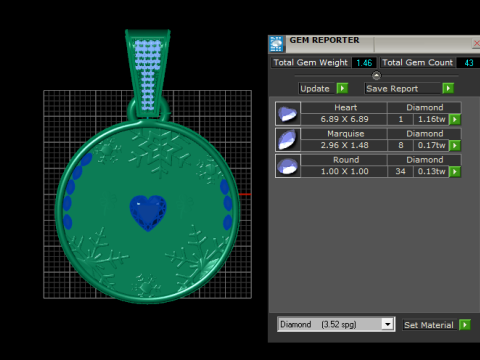This screenshot has width=480, height=360.
Task: Click the Marquise shape name cell
Action: (344, 134)
